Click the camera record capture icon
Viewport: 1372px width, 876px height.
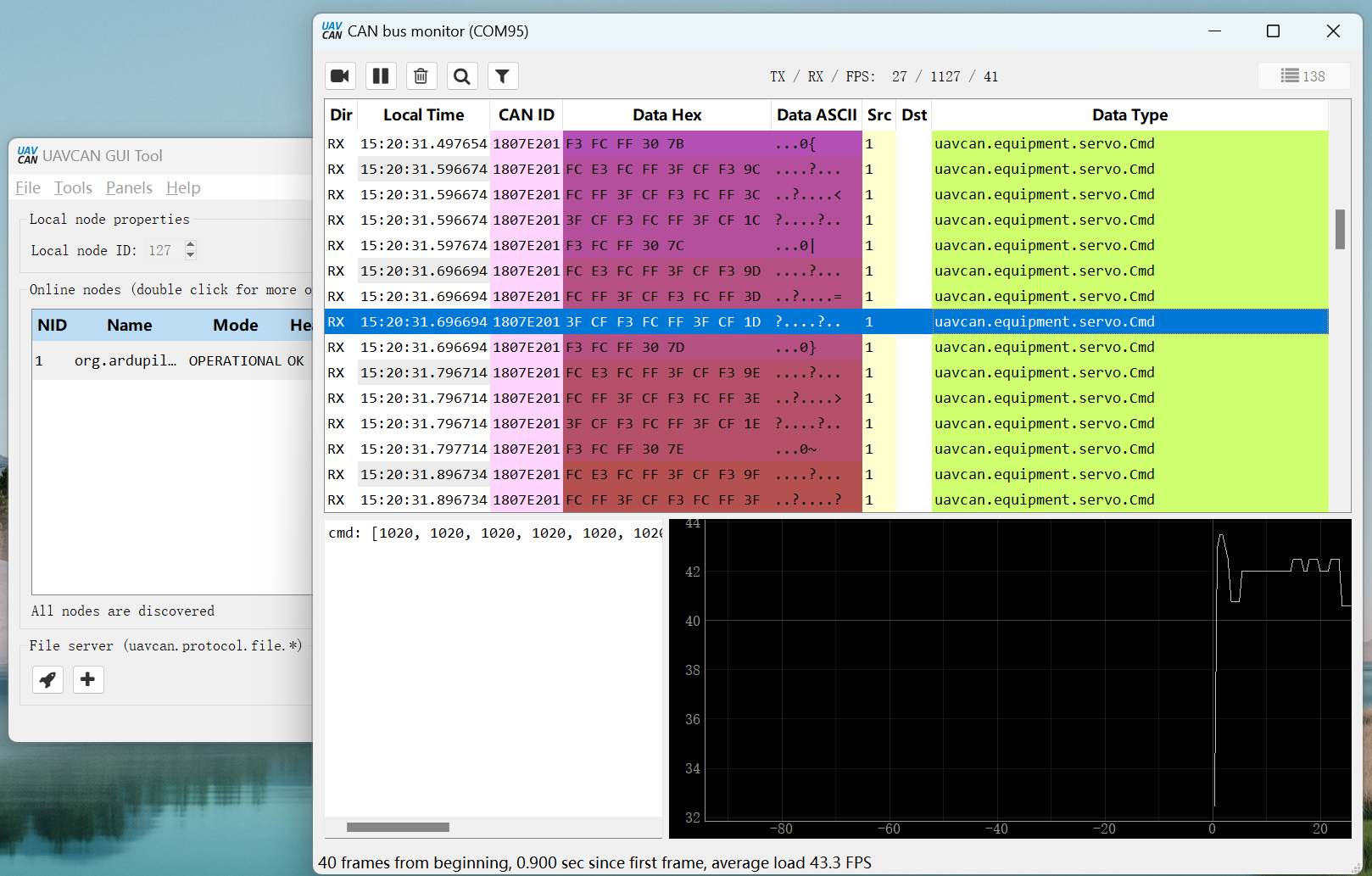(x=340, y=76)
